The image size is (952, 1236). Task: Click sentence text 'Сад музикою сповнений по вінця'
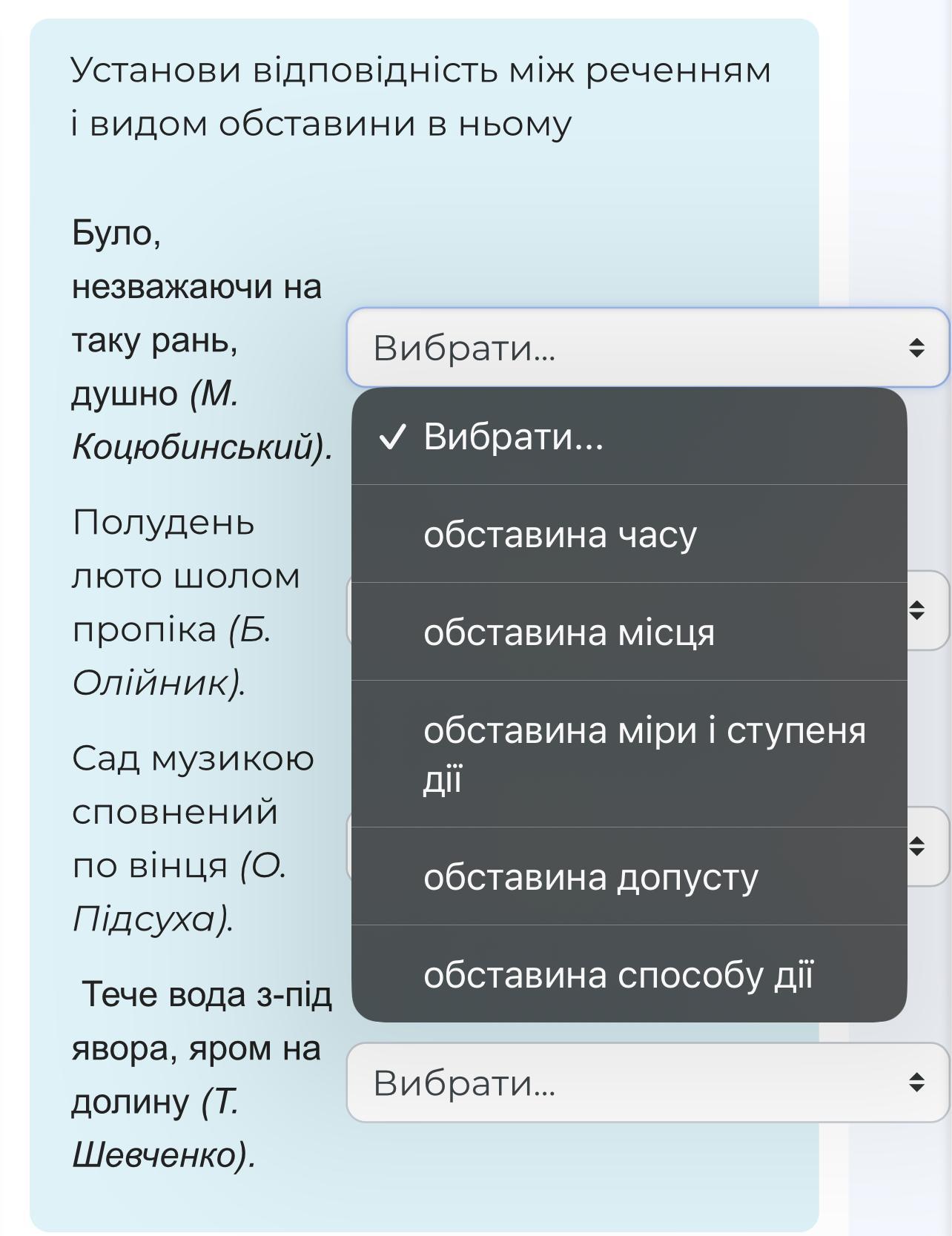coord(193,838)
